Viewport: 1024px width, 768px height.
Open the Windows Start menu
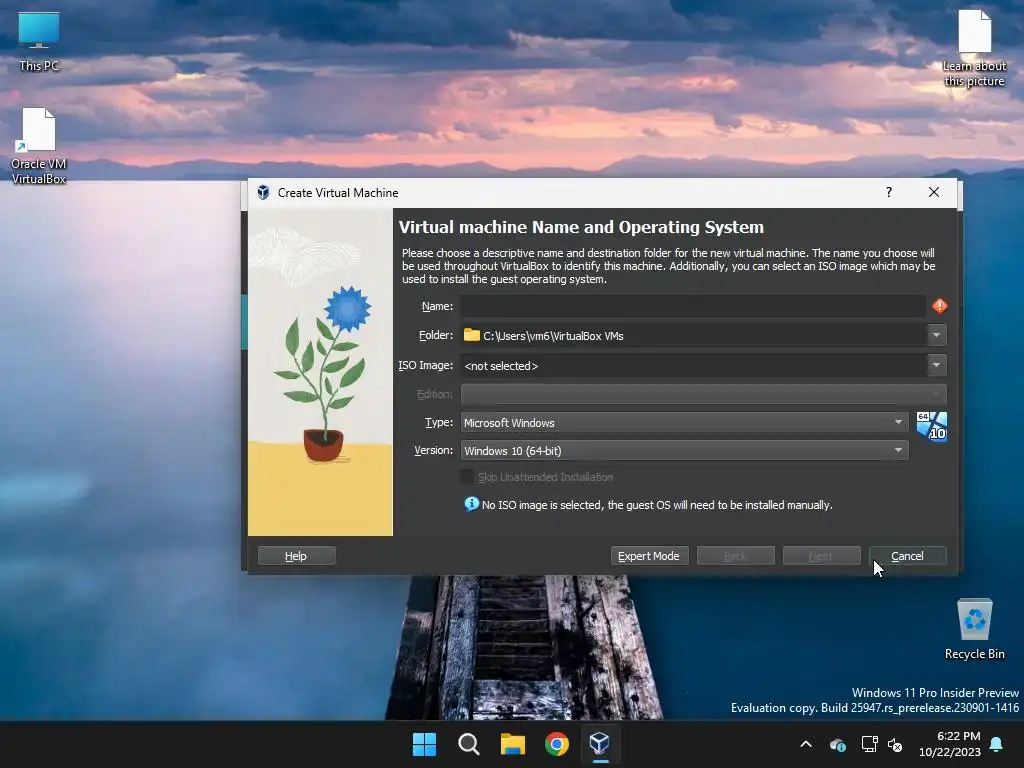click(424, 744)
